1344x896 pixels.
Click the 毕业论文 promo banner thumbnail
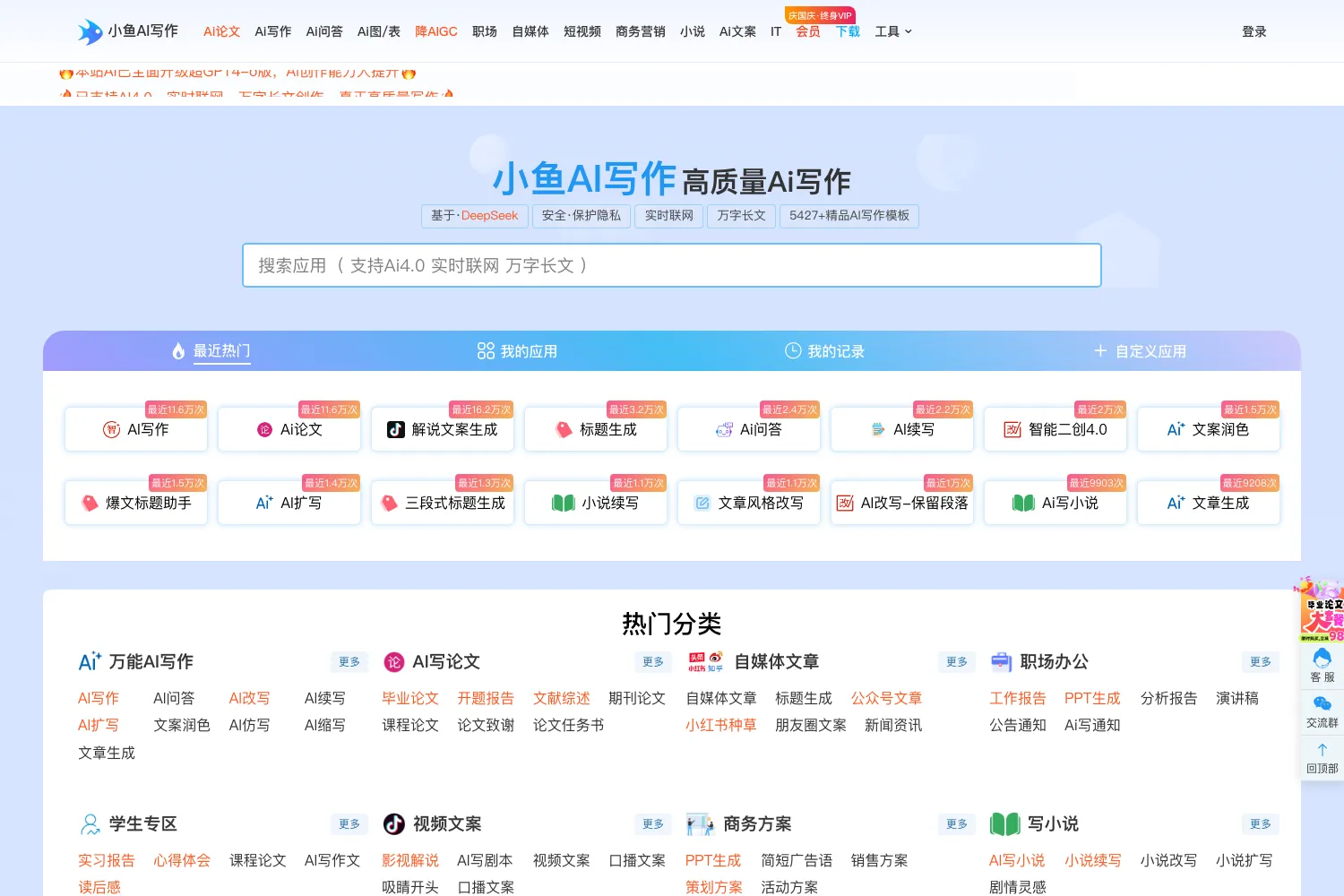1322,612
